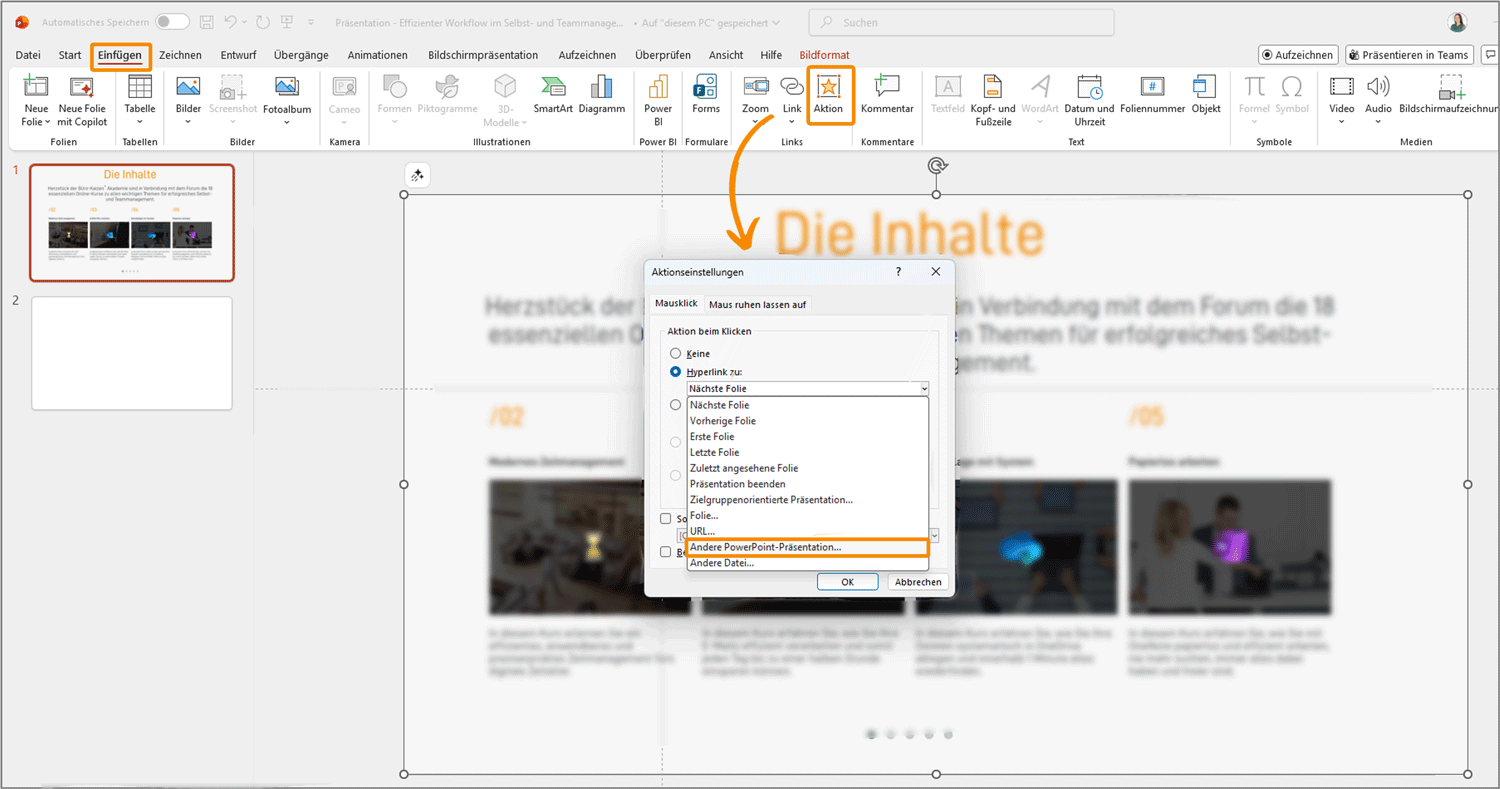This screenshot has height=789, width=1500.
Task: Switch to Maus ruhen lassen auf tab
Action: point(757,304)
